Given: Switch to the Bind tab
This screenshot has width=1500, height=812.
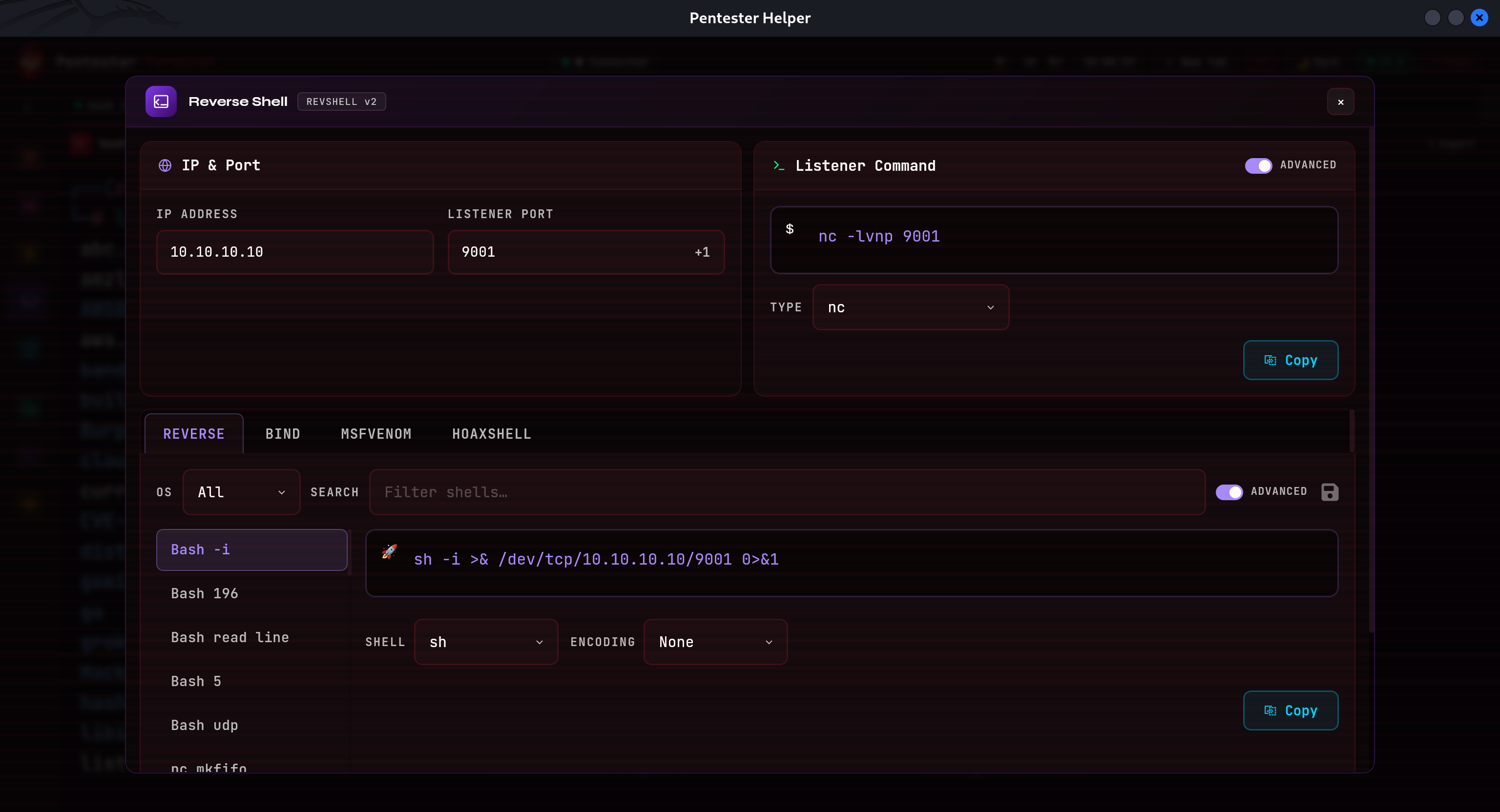Looking at the screenshot, I should point(282,434).
